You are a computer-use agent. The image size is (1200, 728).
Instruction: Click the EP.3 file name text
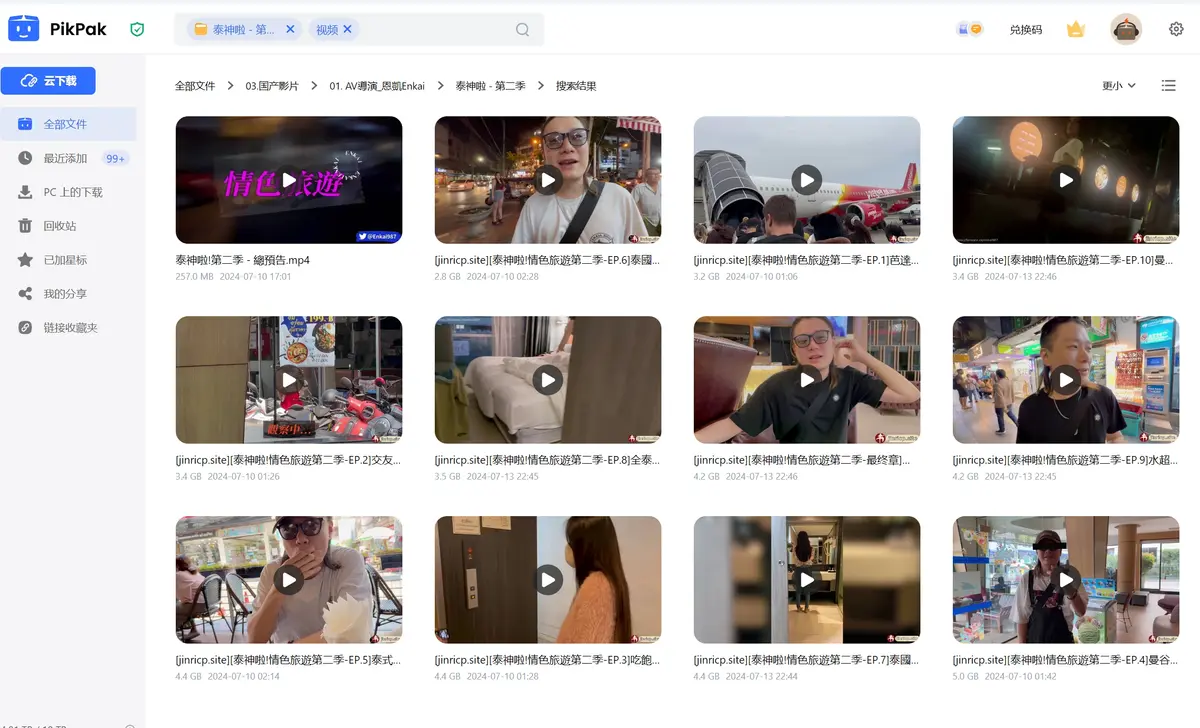click(x=548, y=660)
